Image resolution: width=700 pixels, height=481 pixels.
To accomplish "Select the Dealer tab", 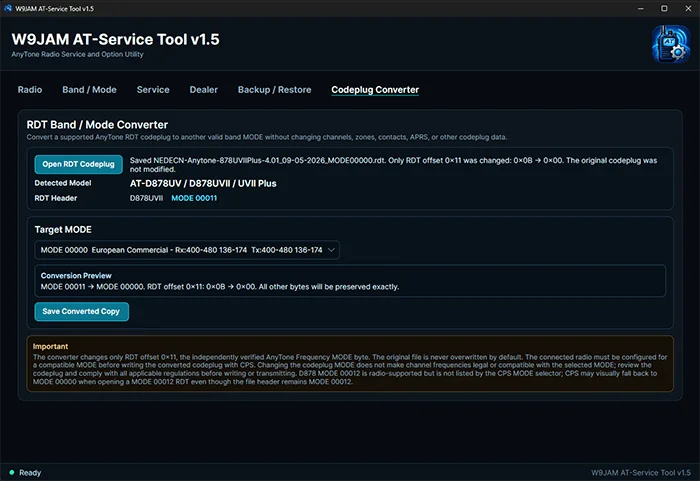I will tap(204, 90).
